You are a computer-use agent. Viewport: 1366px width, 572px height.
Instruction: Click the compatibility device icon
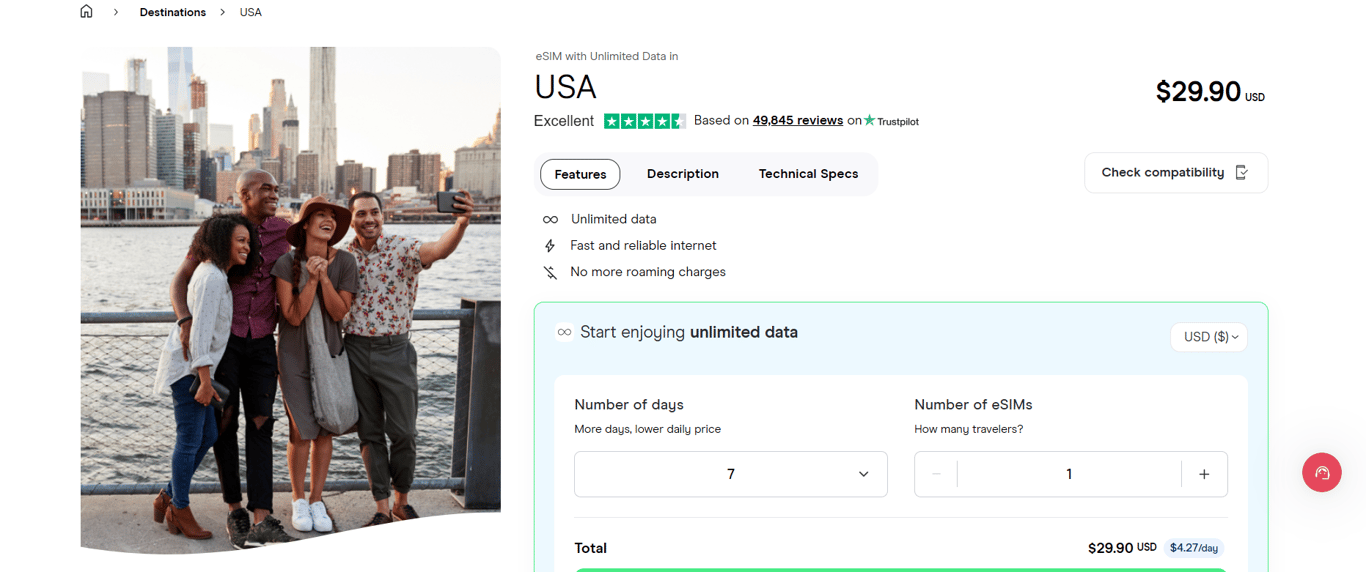[x=1242, y=173]
